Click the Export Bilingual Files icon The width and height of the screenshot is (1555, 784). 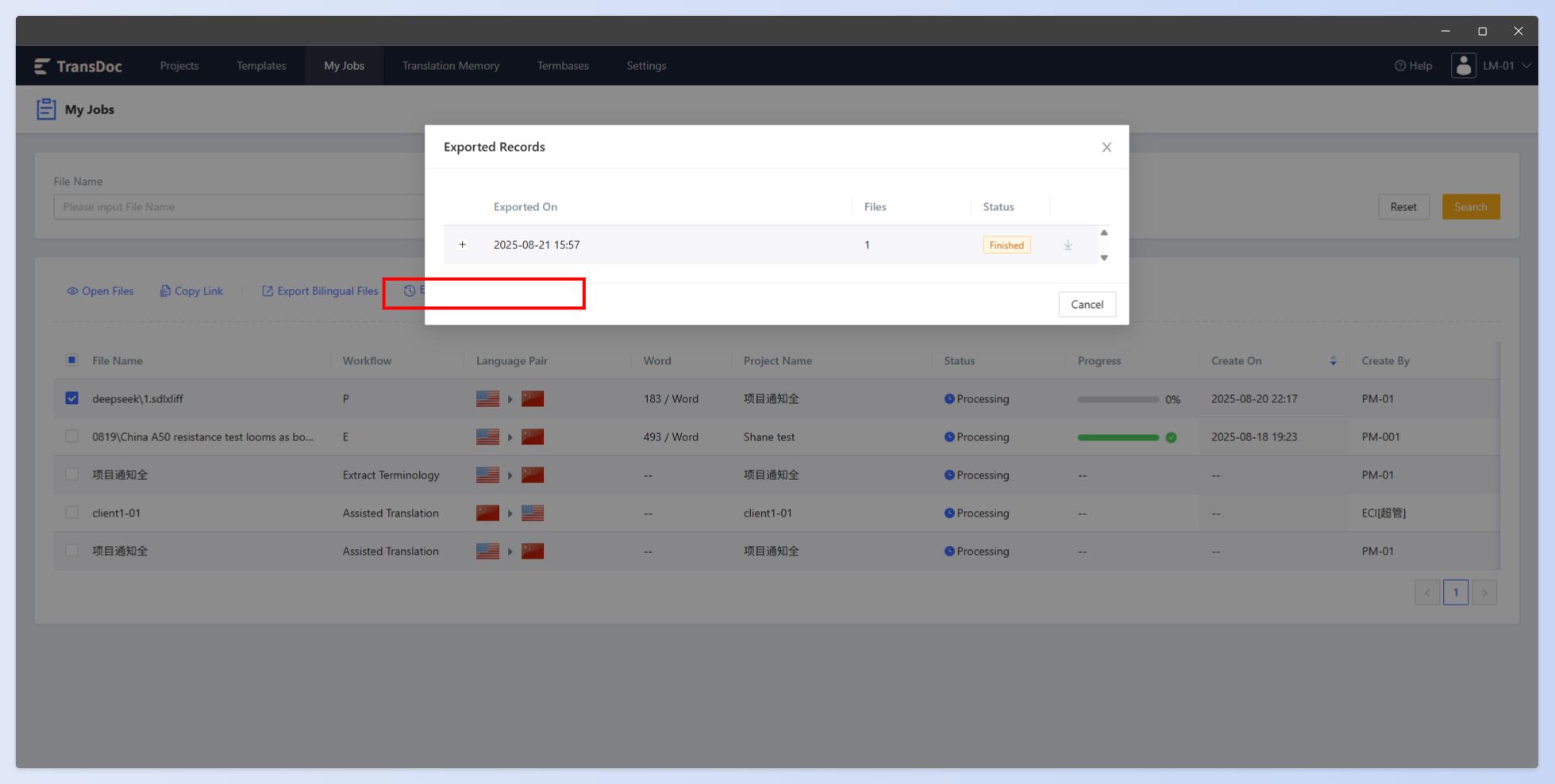click(268, 291)
